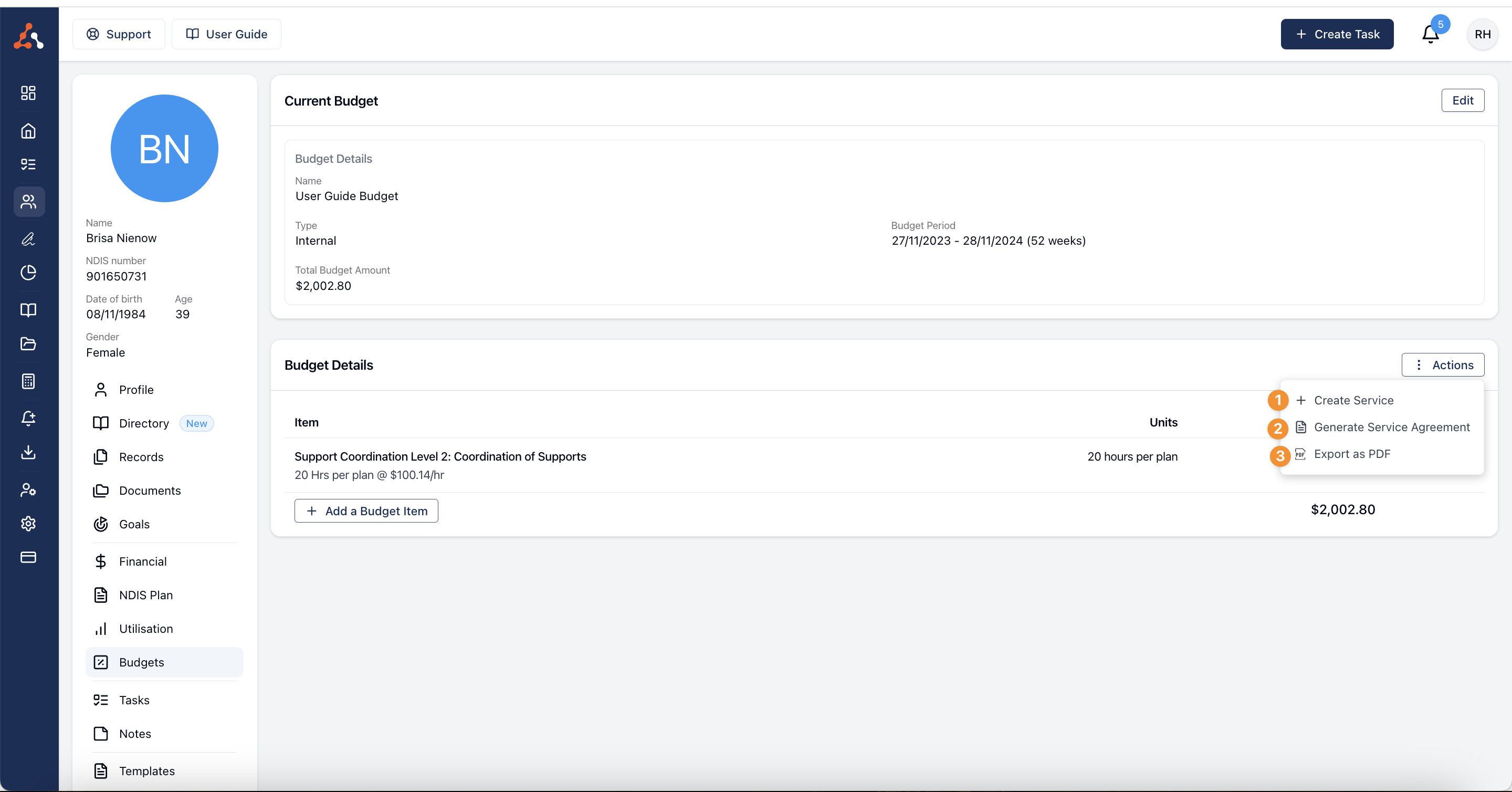Viewport: 1512px width, 792px height.
Task: Open the Documents section
Action: (x=164, y=490)
